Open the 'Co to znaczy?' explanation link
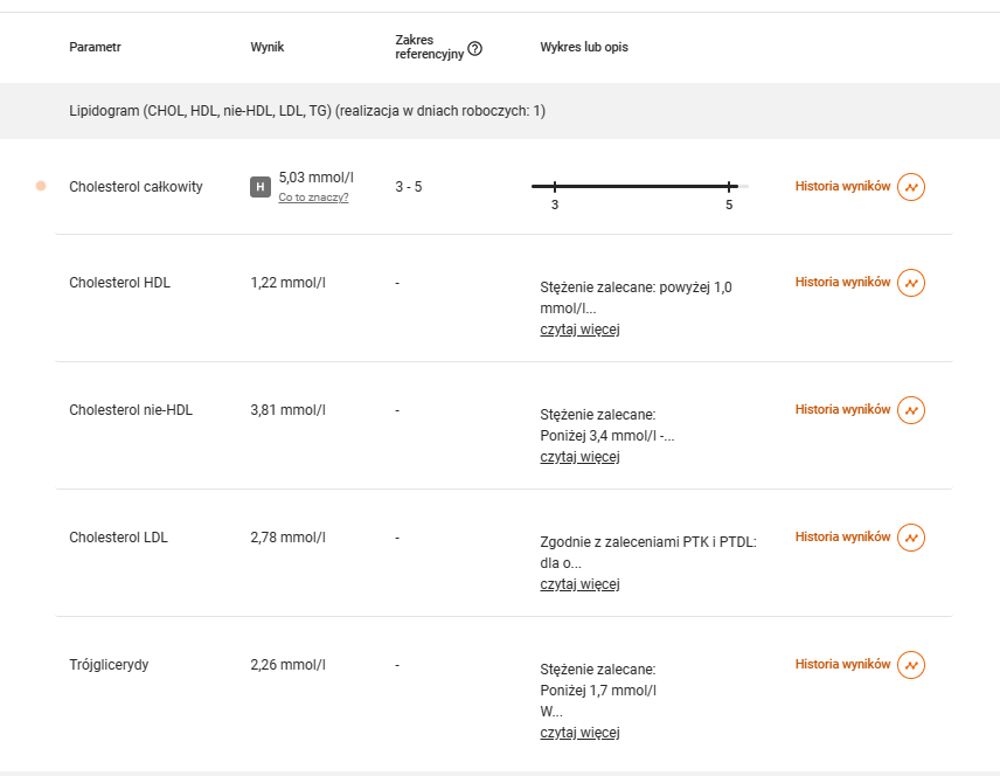1000x776 pixels. [313, 198]
